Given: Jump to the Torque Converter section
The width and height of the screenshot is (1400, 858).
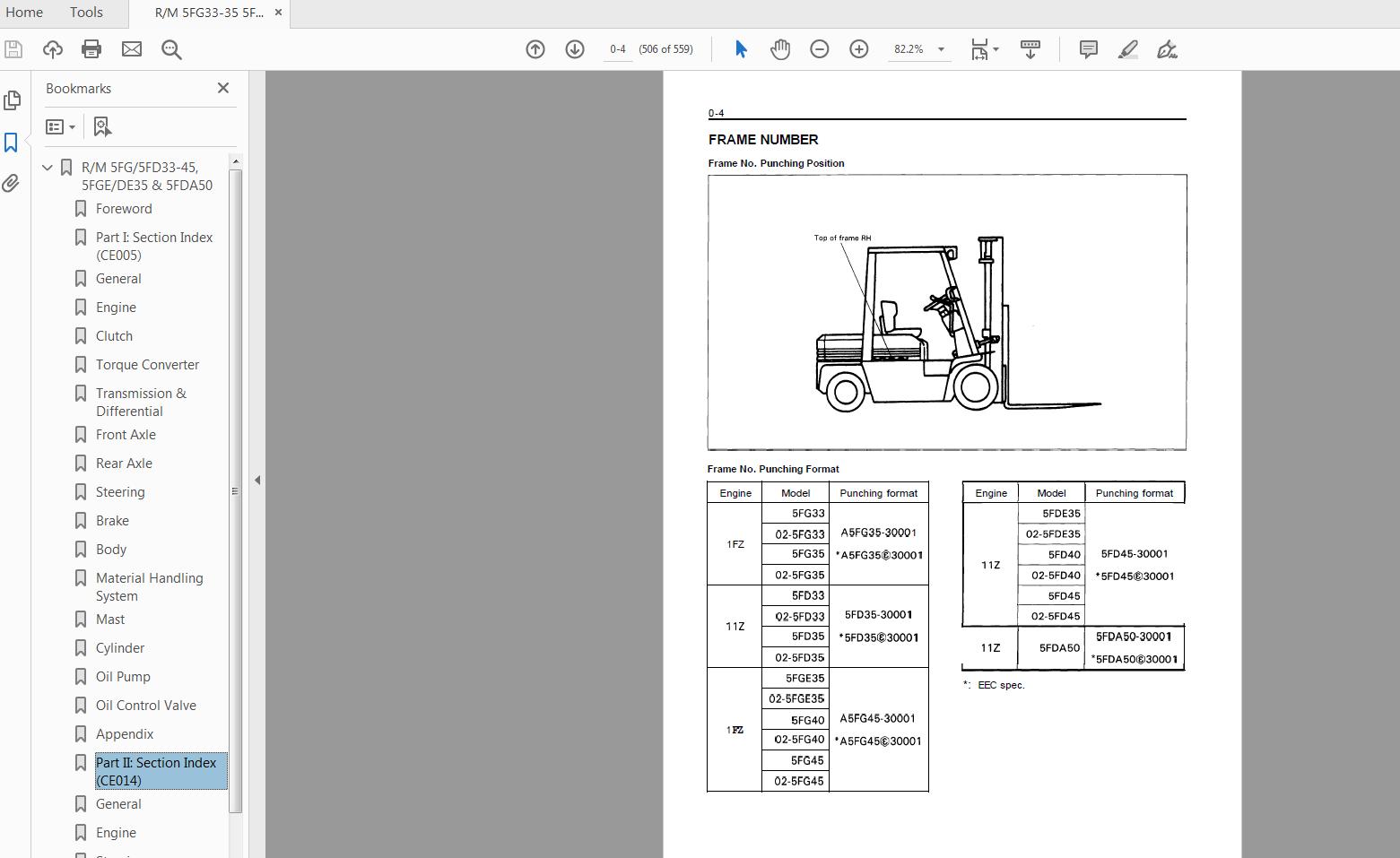Looking at the screenshot, I should [x=147, y=364].
